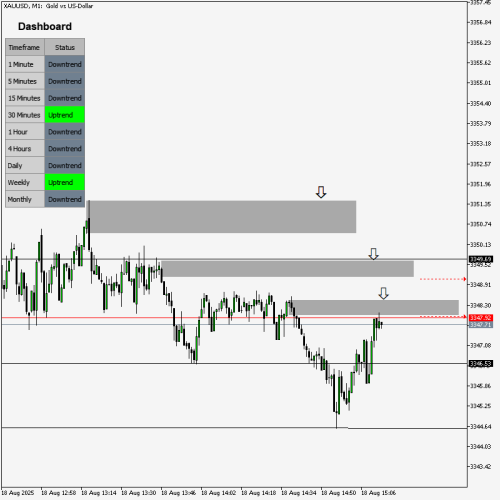Screen dimensions: 500x500
Task: Click the 18 Aug 15:06 time label
Action: tap(378, 493)
